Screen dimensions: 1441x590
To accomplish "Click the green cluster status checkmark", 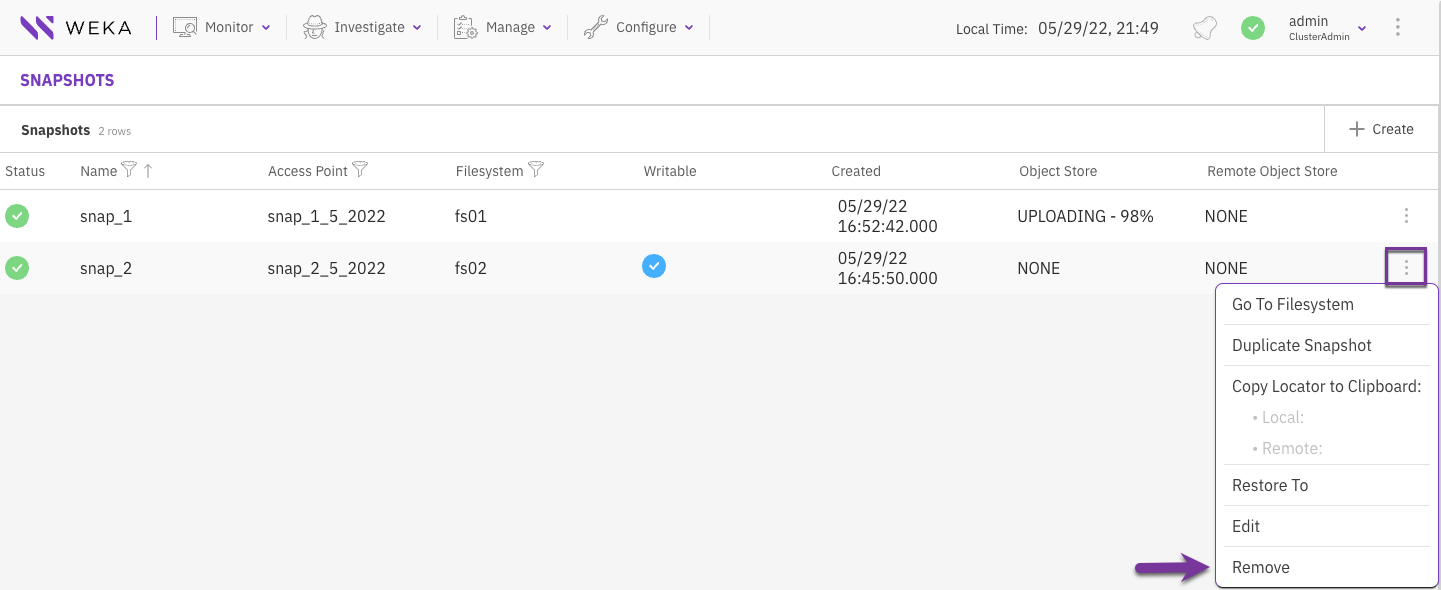I will pos(1253,28).
